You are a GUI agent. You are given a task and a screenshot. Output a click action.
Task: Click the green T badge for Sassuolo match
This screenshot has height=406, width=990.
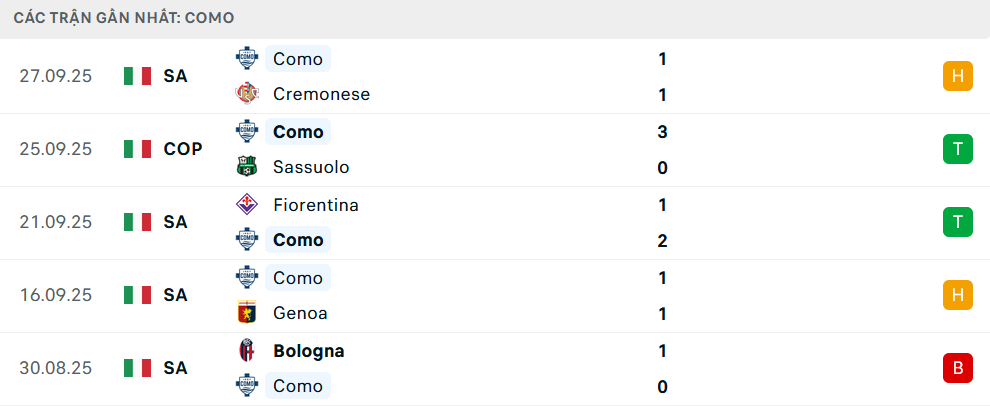pos(957,149)
